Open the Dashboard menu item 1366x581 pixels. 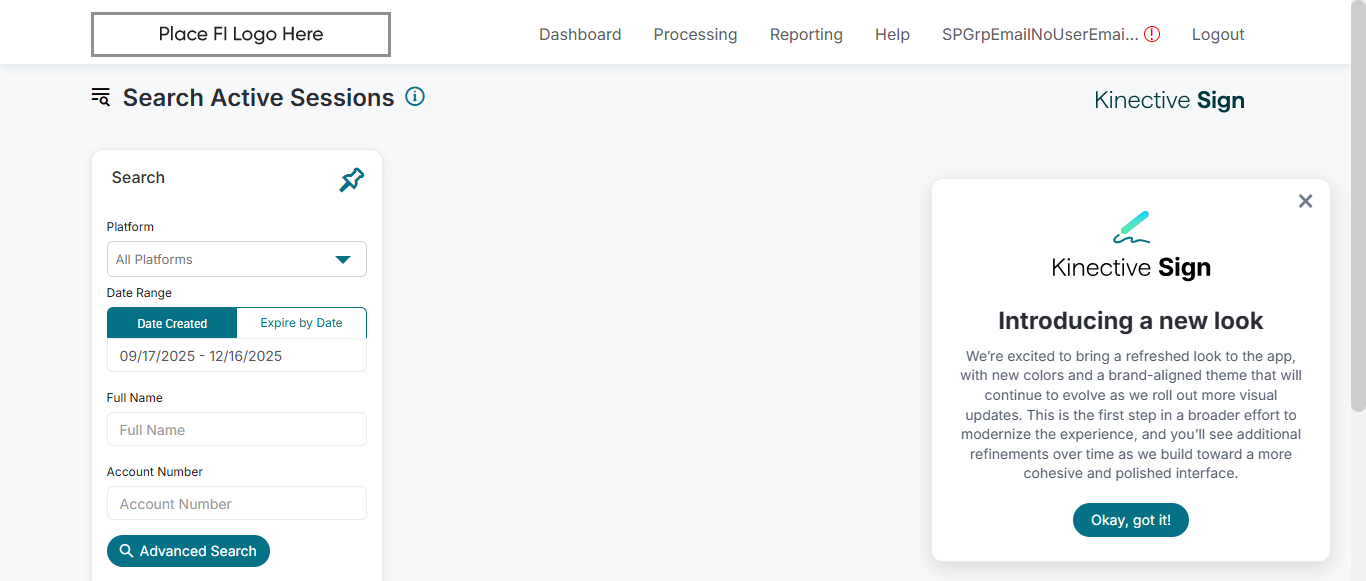coord(580,34)
